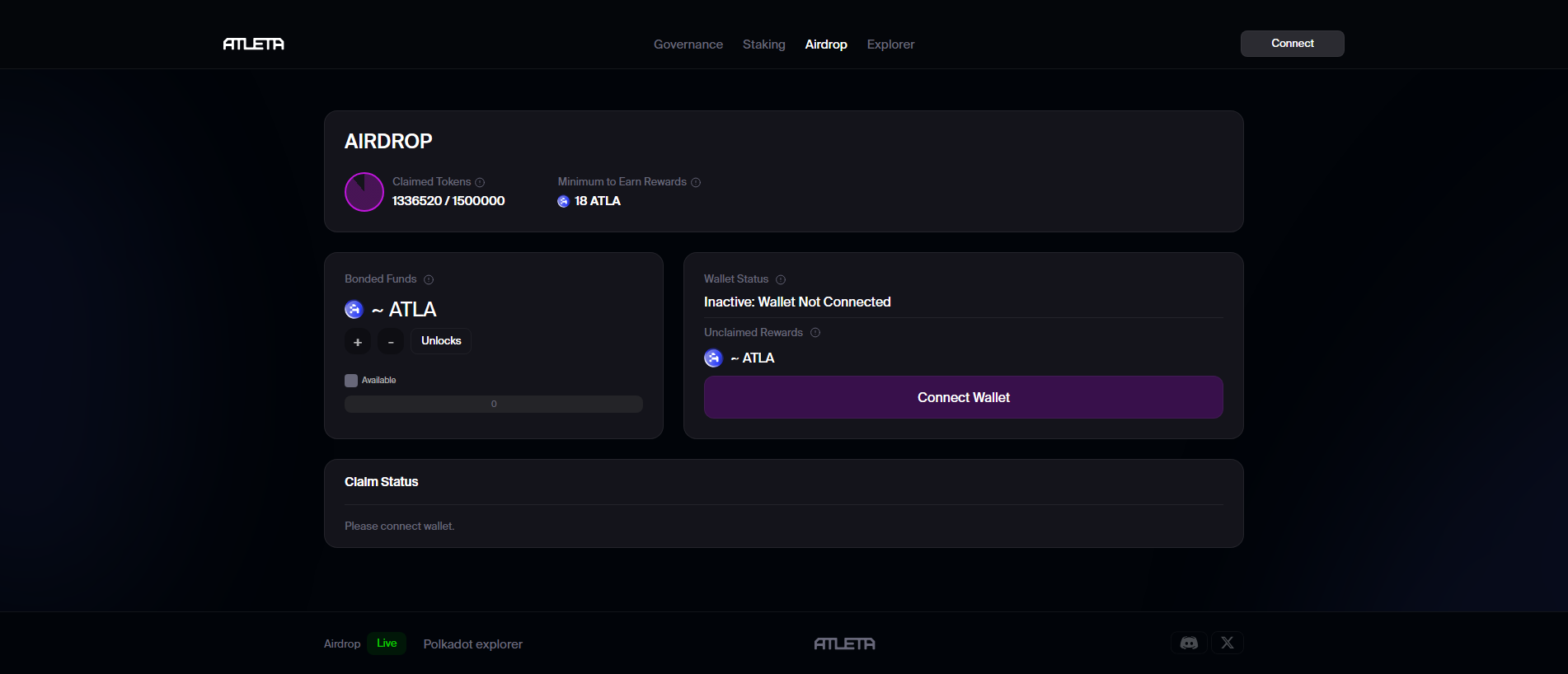1568x674 pixels.
Task: Click the purple Connect Wallet button
Action: pyautogui.click(x=964, y=397)
